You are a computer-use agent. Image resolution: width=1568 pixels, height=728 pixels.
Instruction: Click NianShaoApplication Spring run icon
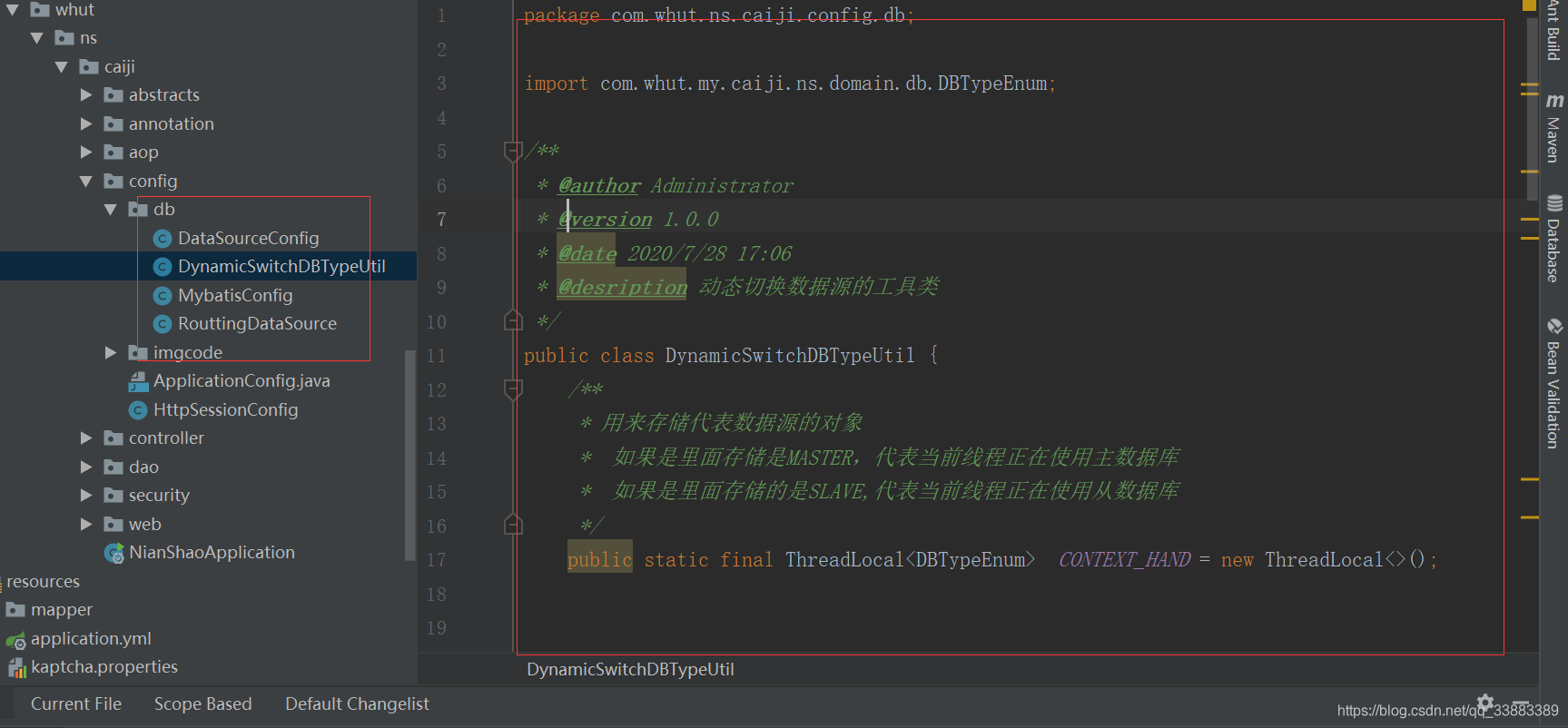pyautogui.click(x=114, y=553)
